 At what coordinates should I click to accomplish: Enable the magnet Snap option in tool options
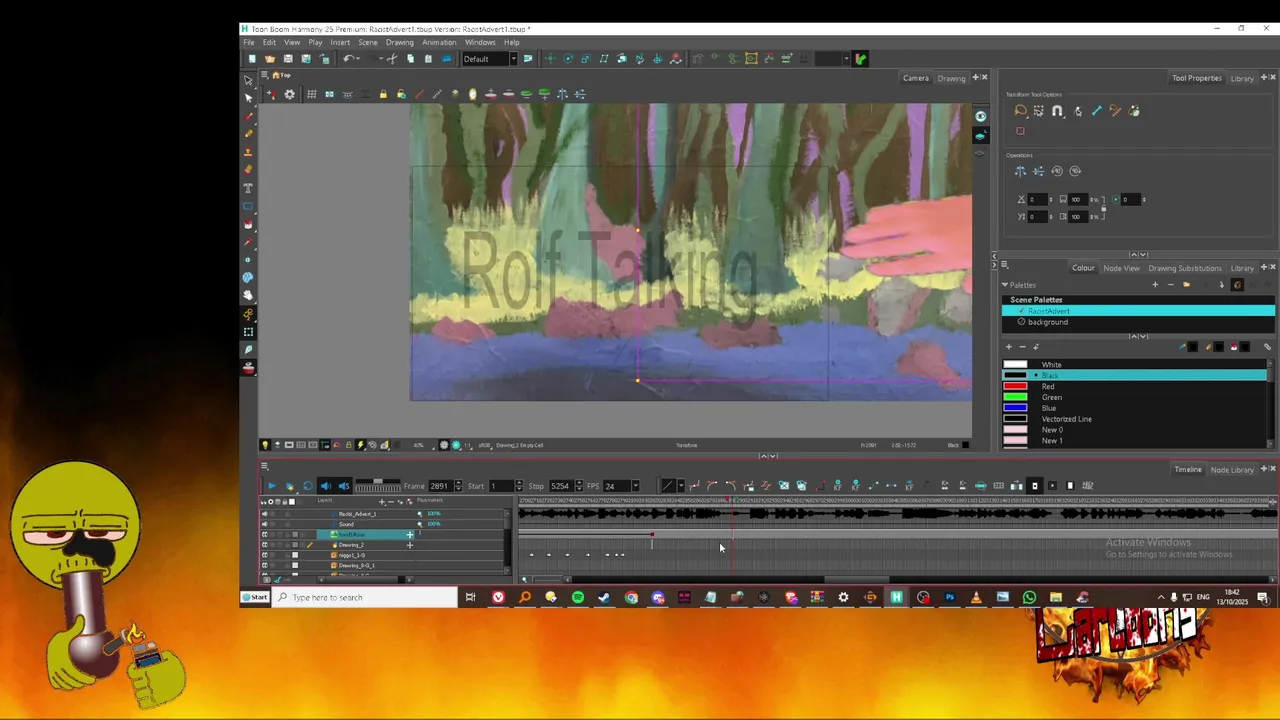pos(1058,111)
